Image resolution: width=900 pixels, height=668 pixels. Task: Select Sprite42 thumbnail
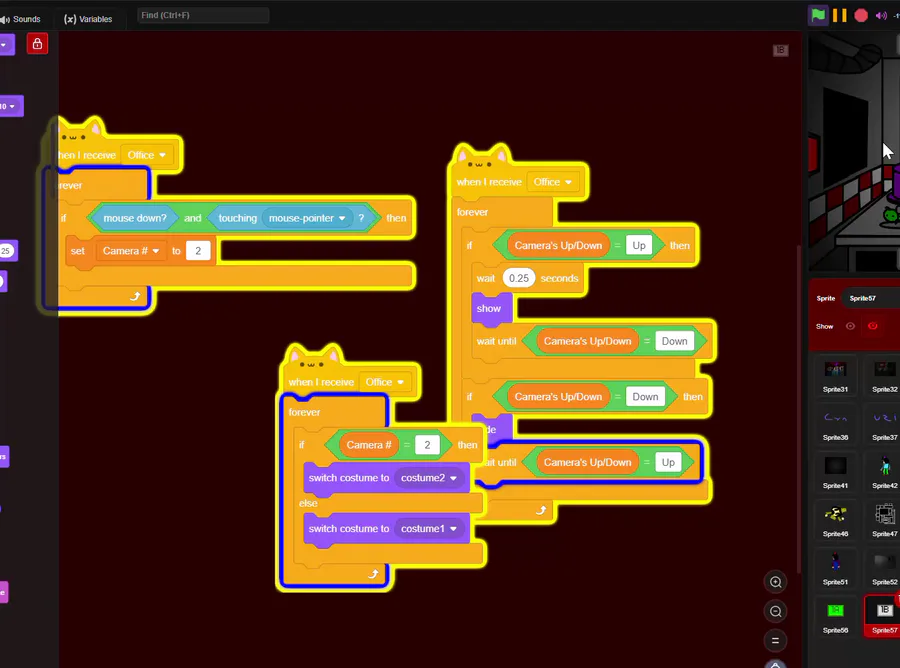point(884,472)
